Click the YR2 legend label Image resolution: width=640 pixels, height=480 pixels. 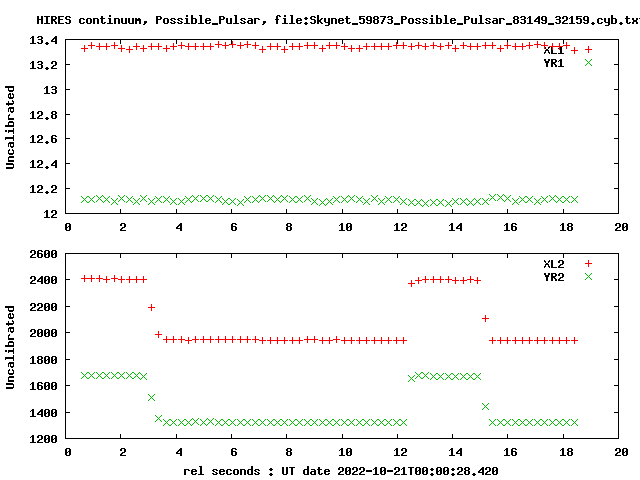click(x=553, y=277)
